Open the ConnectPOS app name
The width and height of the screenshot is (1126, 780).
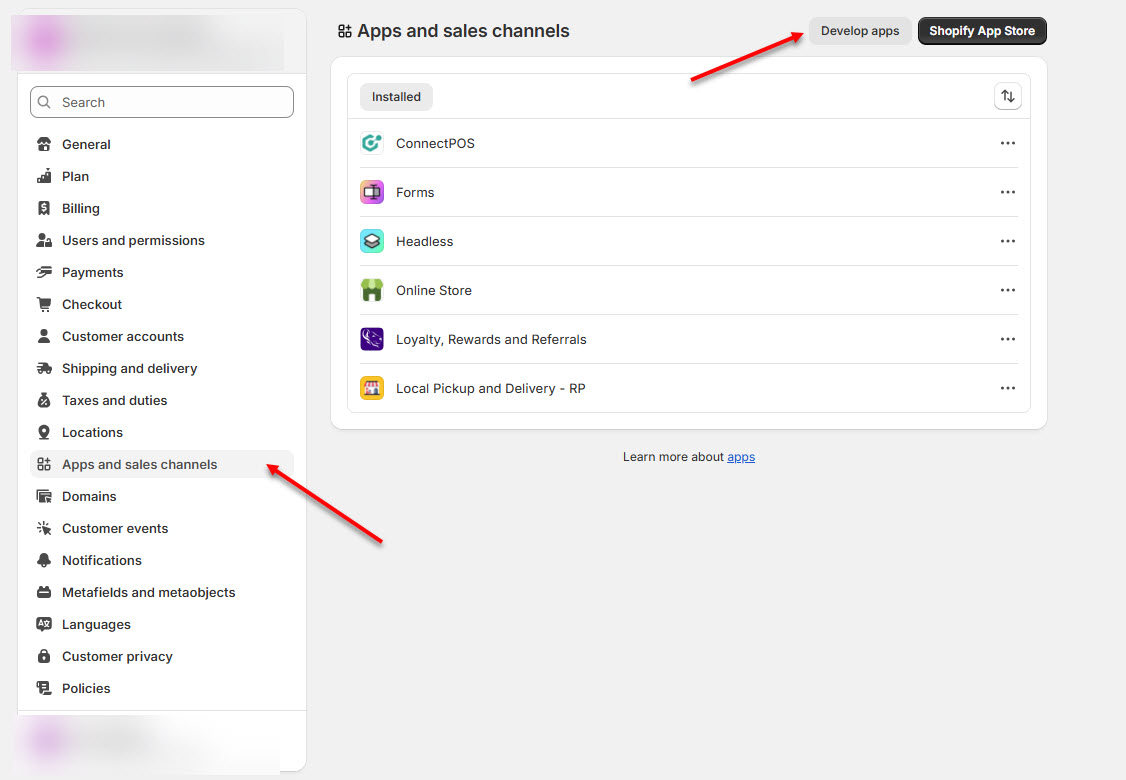pyautogui.click(x=435, y=143)
